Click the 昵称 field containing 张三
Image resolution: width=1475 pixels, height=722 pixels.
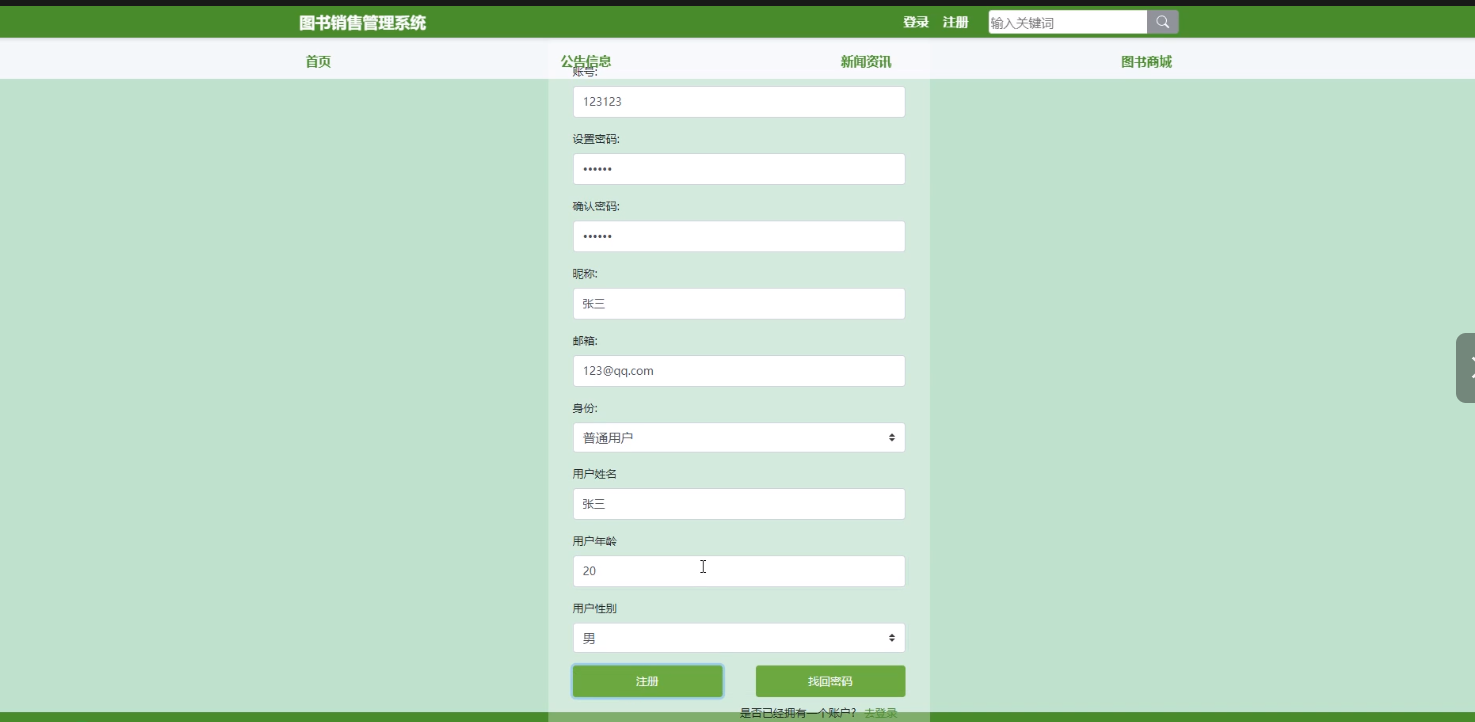739,304
